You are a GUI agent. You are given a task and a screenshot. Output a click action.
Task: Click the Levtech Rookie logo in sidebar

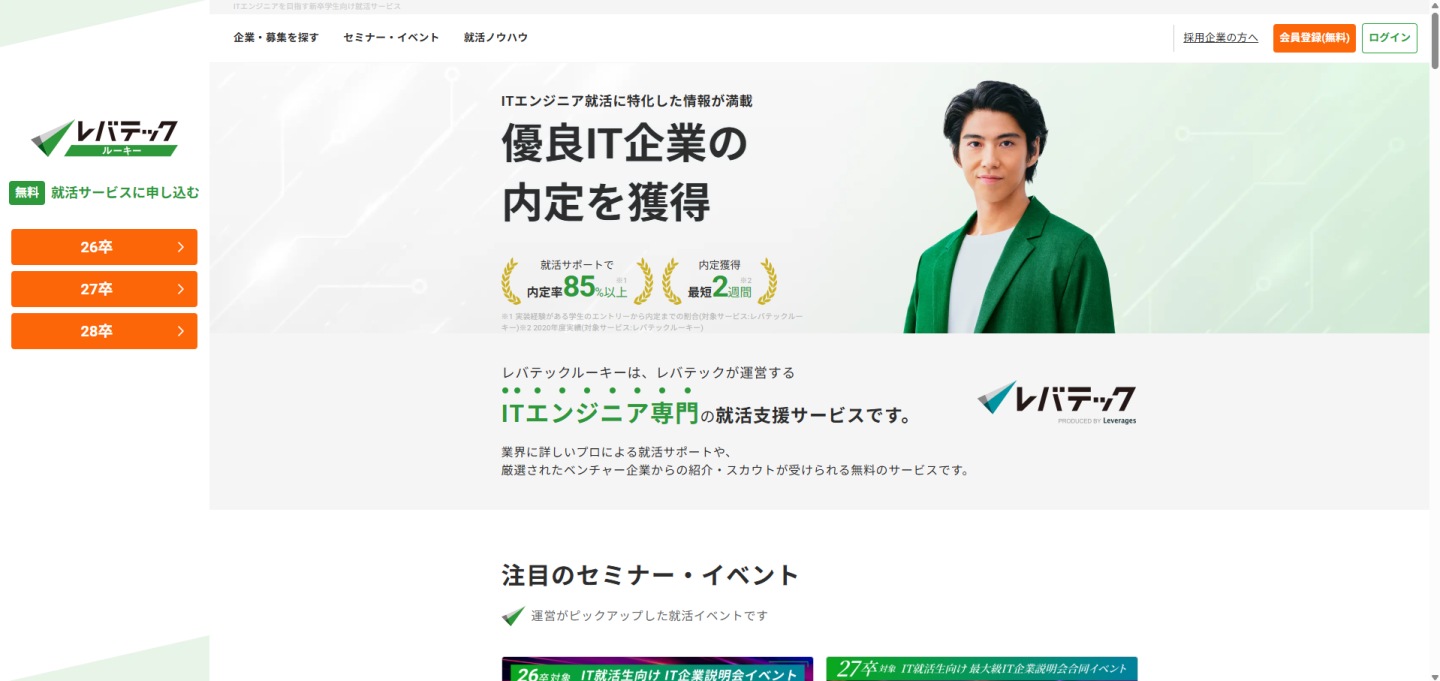tap(104, 138)
